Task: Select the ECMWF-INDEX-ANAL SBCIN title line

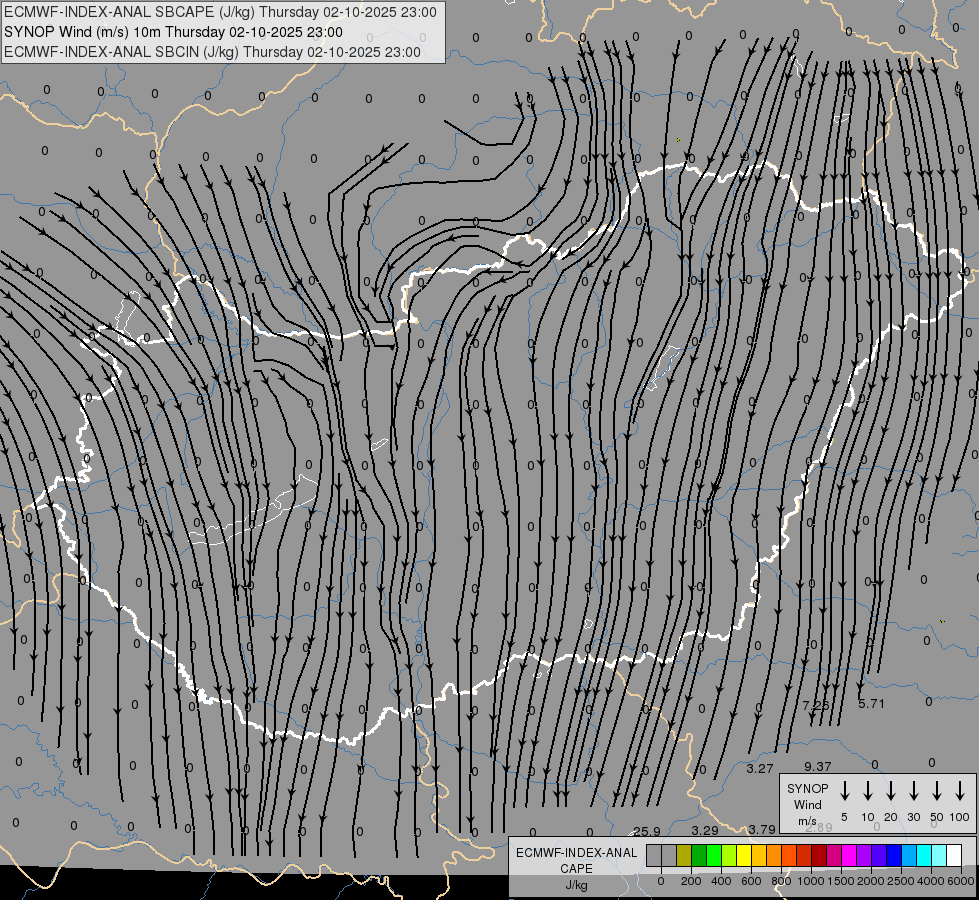Action: click(x=212, y=52)
